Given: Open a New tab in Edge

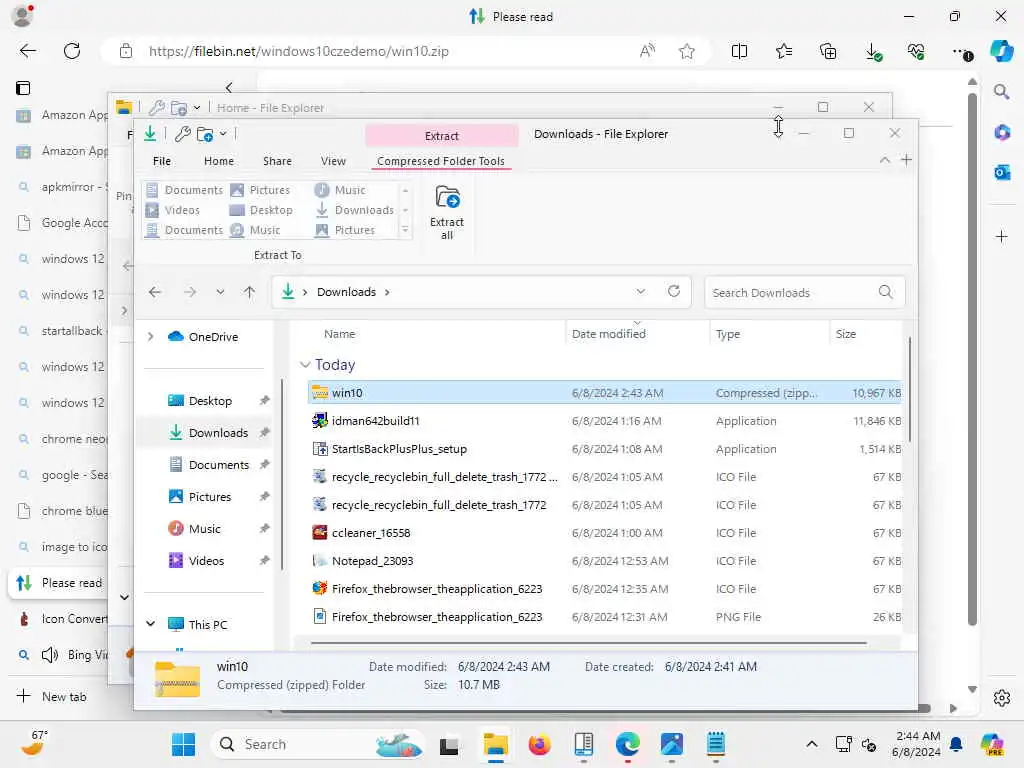Looking at the screenshot, I should [52, 697].
